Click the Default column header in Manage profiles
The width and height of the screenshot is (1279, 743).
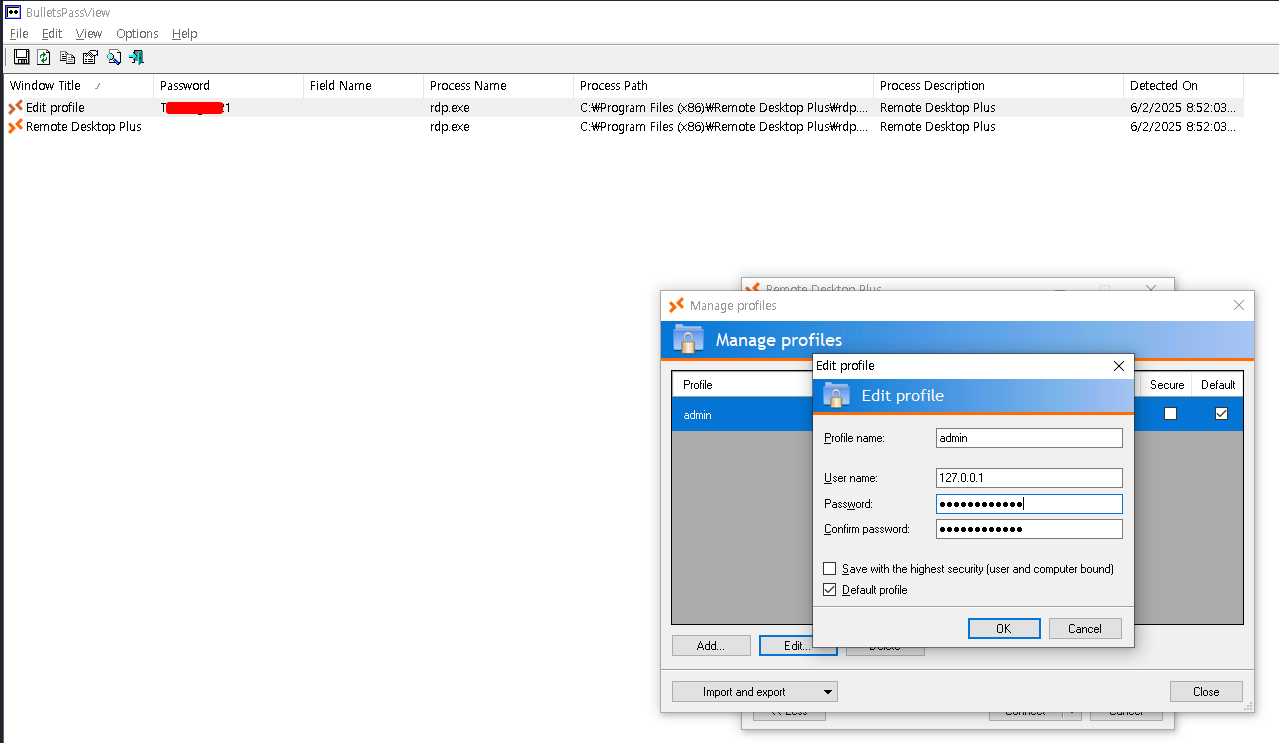pyautogui.click(x=1218, y=384)
